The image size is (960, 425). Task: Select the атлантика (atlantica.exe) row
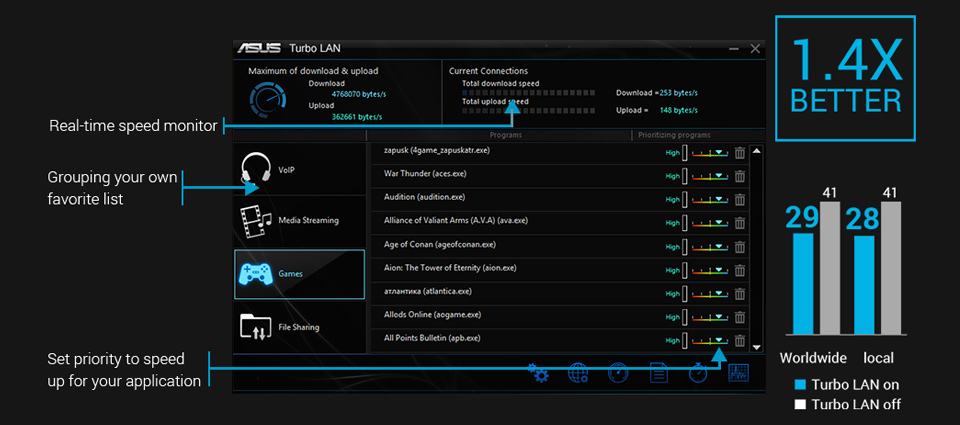pos(560,293)
